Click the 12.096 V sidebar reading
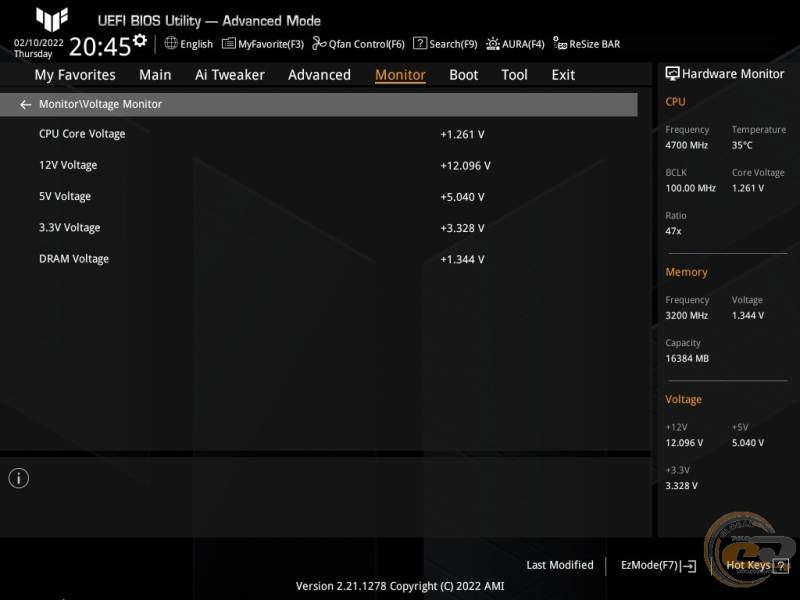 [684, 443]
